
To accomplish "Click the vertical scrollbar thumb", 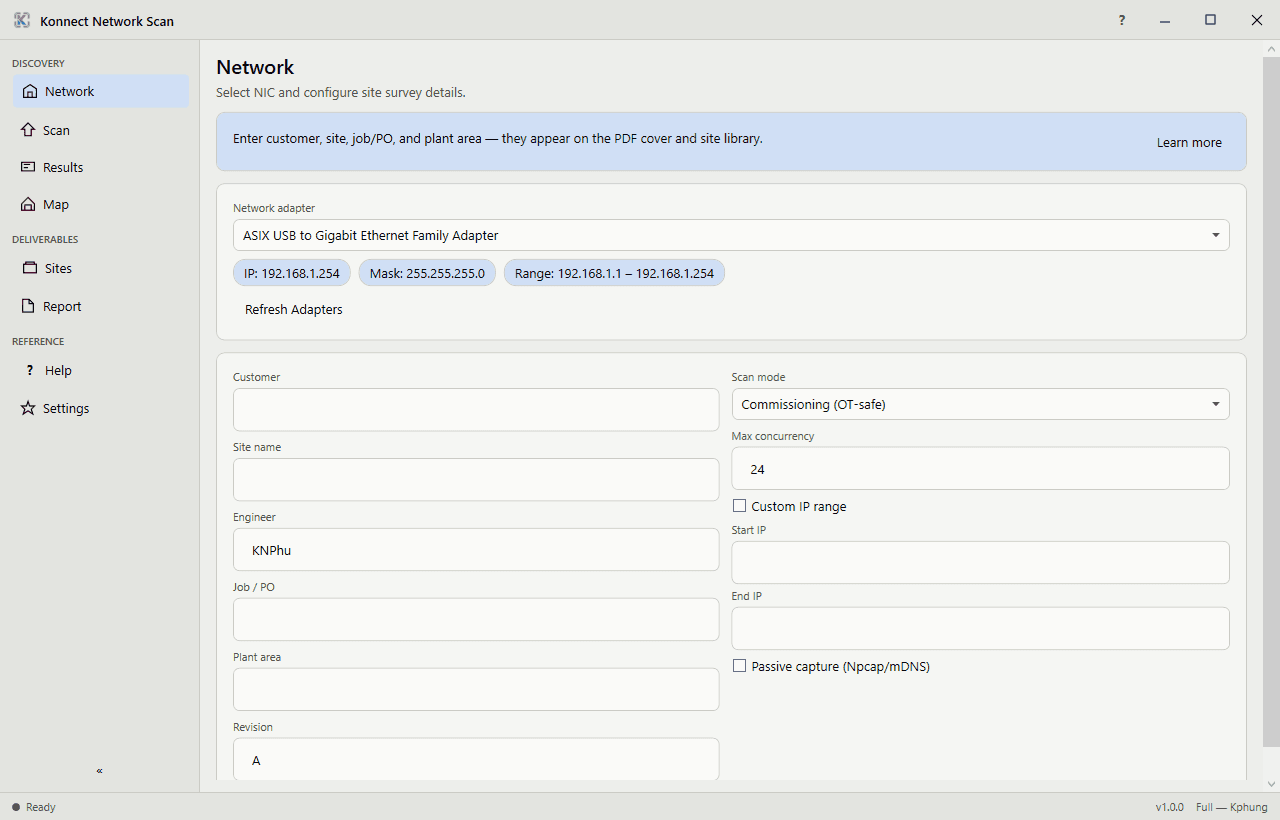I will [1271, 402].
